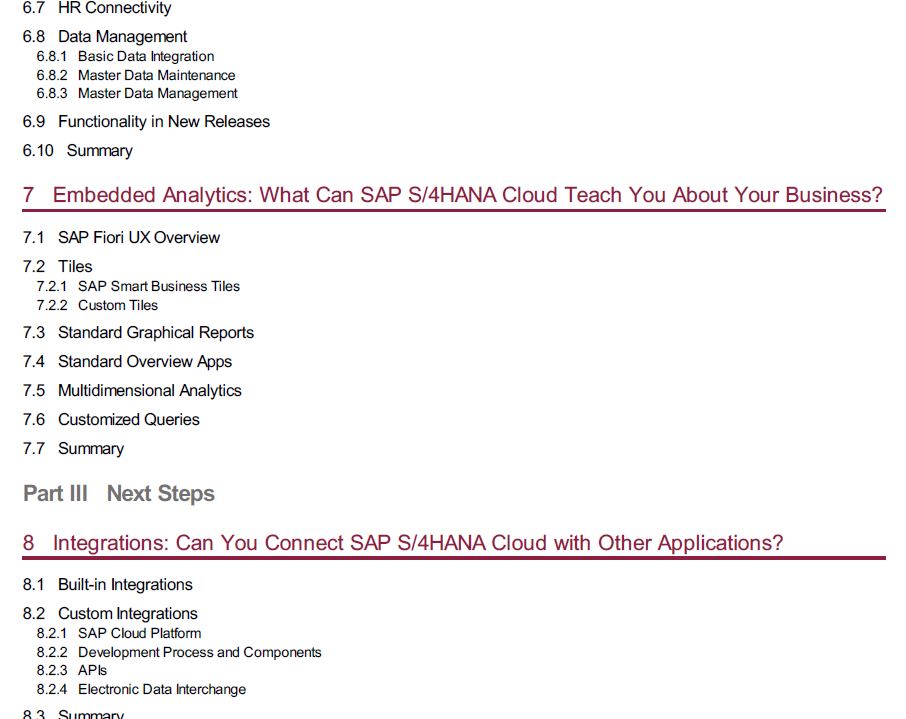Screen dimensions: 906x719
Task: Jump to 7.2.2 Custom Tiles
Action: (x=97, y=305)
